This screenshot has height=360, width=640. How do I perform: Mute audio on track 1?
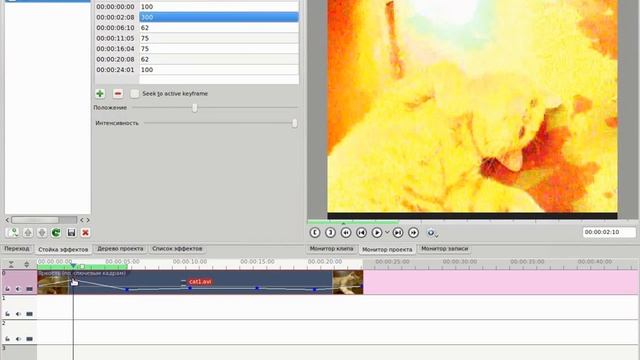pos(18,314)
